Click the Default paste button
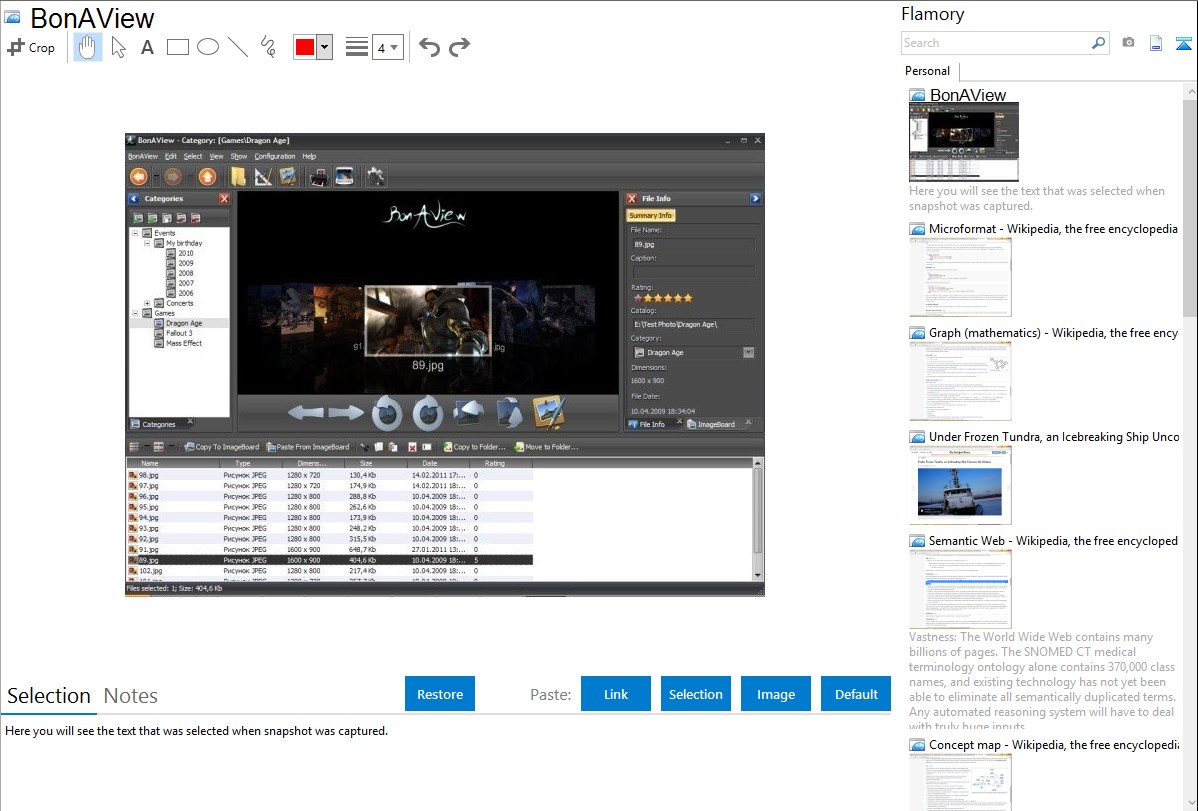Viewport: 1198px width, 811px height. [856, 694]
